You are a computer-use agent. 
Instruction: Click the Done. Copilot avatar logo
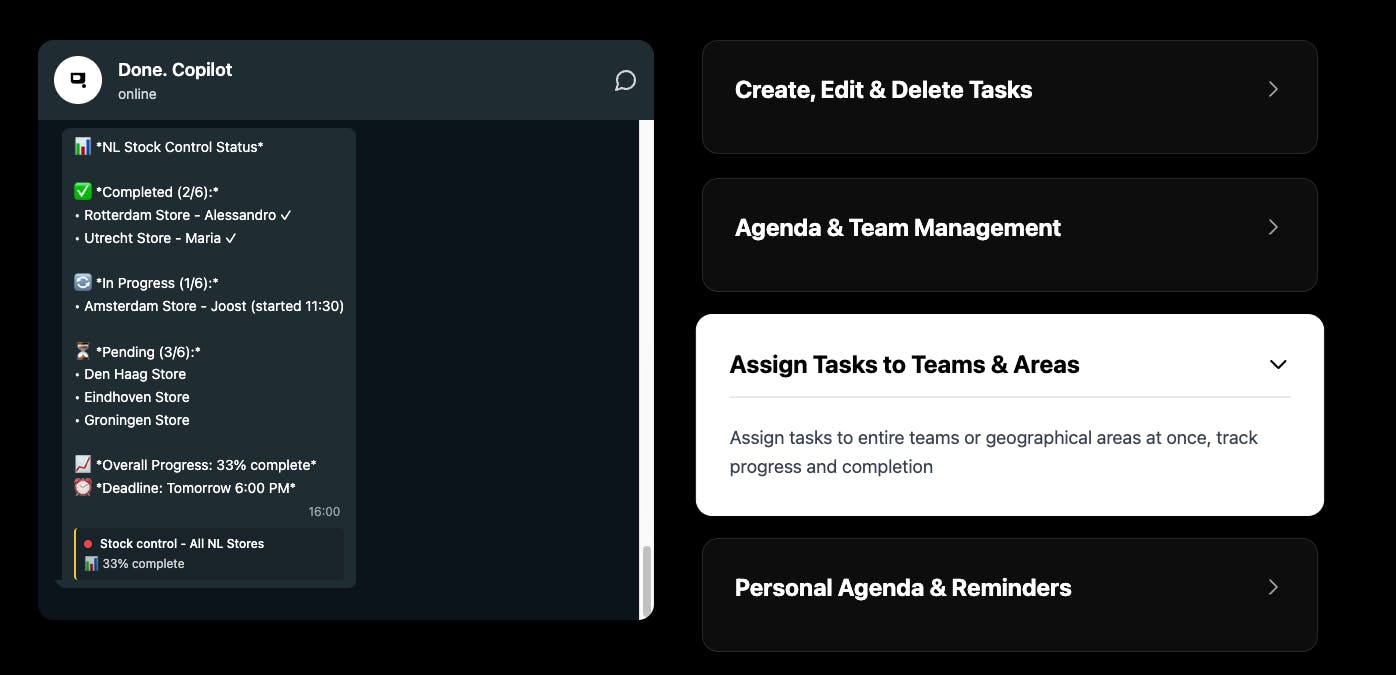click(78, 80)
